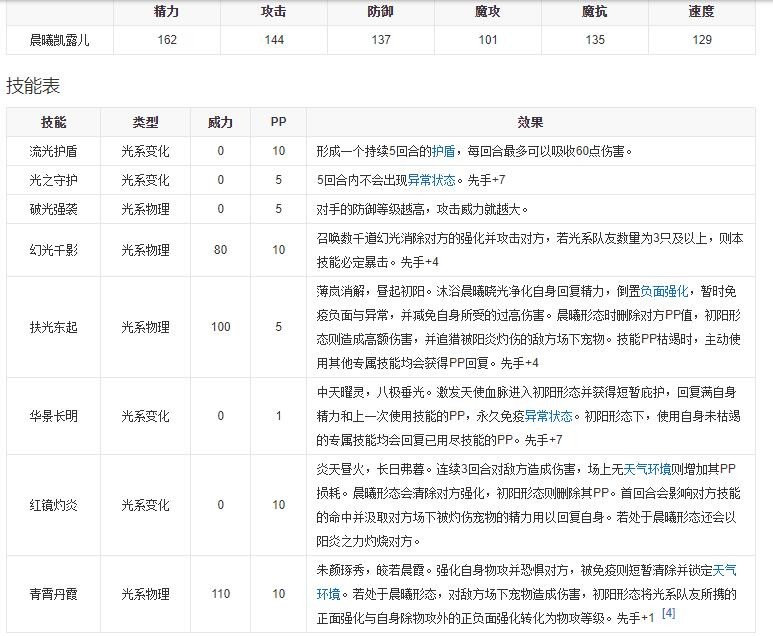Open the 护盾 link in 流光护盾 effect
This screenshot has height=636, width=773.
coord(443,151)
